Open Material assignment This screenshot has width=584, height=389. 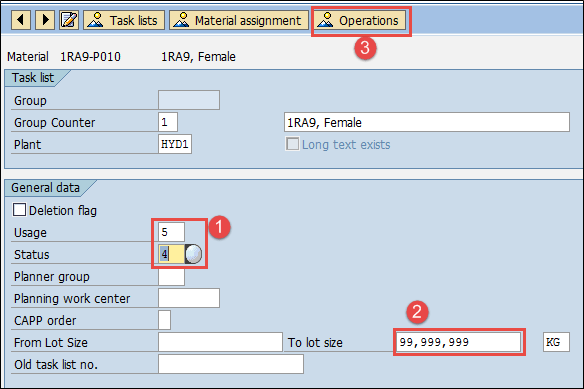point(239,20)
